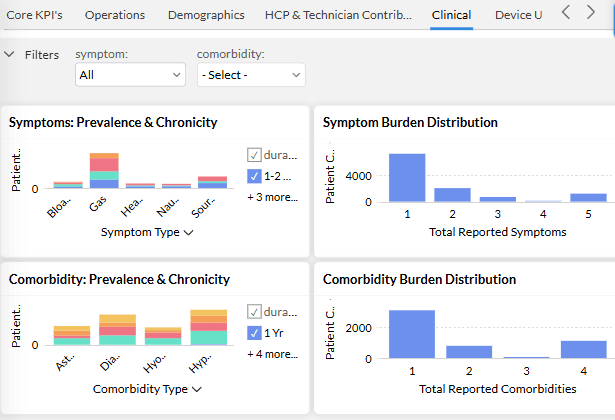Click 'Total Reported Symptoms' axis label
The width and height of the screenshot is (615, 420).
(497, 232)
